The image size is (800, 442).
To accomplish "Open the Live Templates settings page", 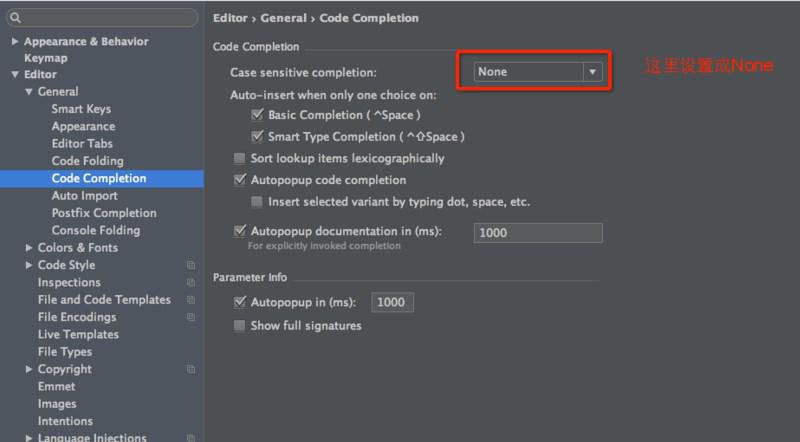I will point(78,334).
